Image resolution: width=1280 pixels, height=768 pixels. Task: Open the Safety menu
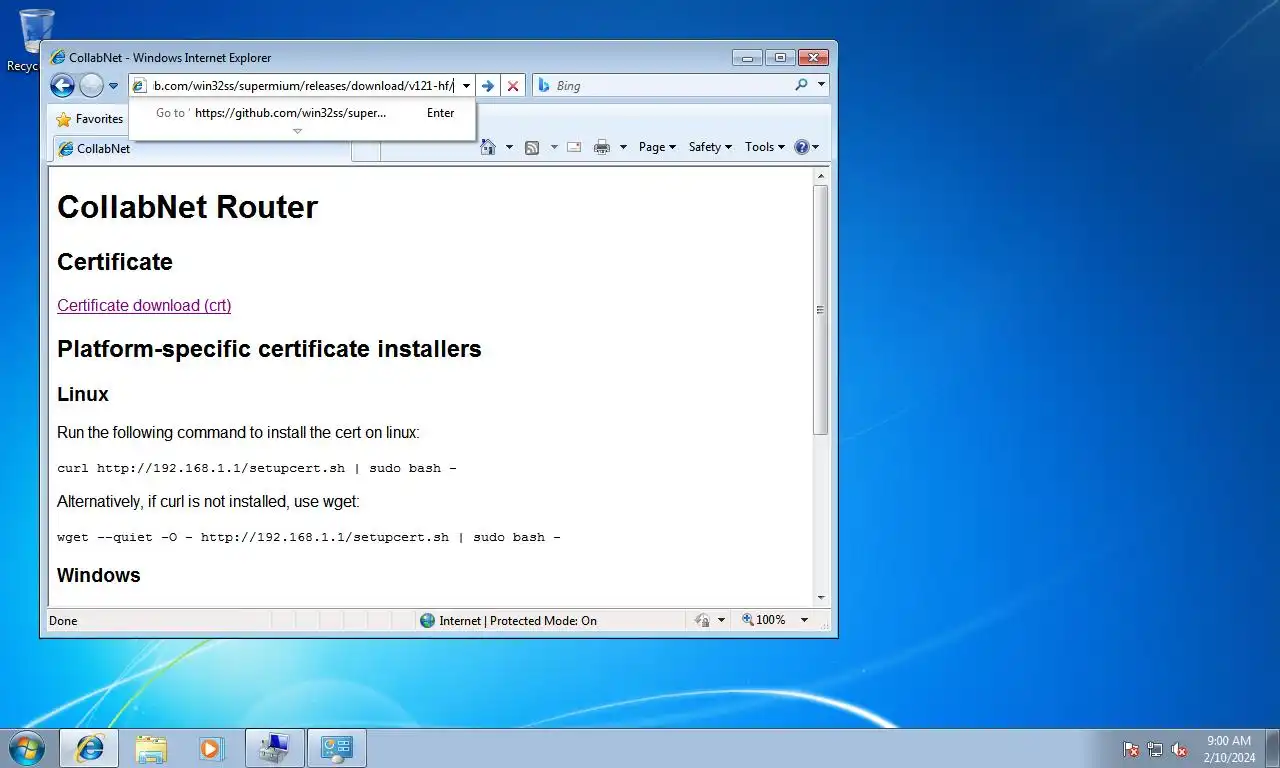(x=710, y=147)
